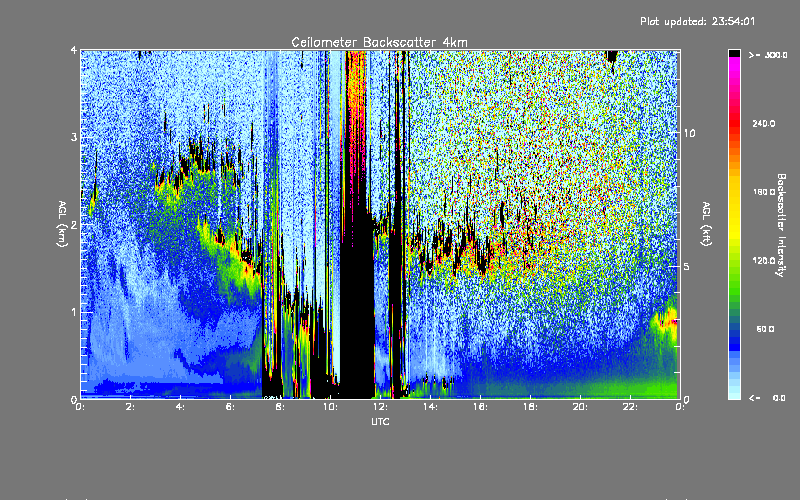Click the '4' tick on the km axis
The width and height of the screenshot is (800, 500).
74,51
